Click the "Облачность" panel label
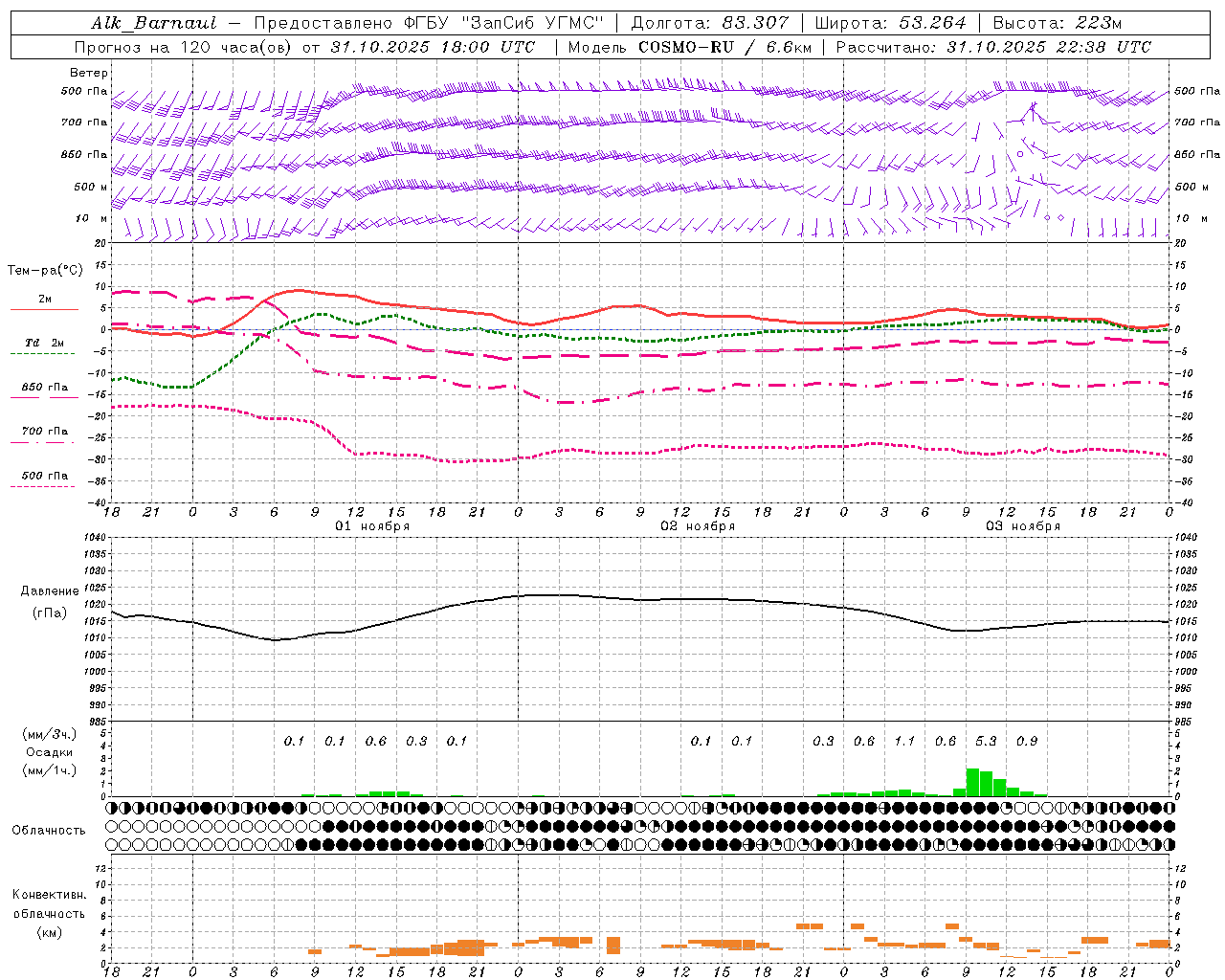The image size is (1225, 980). point(49,830)
